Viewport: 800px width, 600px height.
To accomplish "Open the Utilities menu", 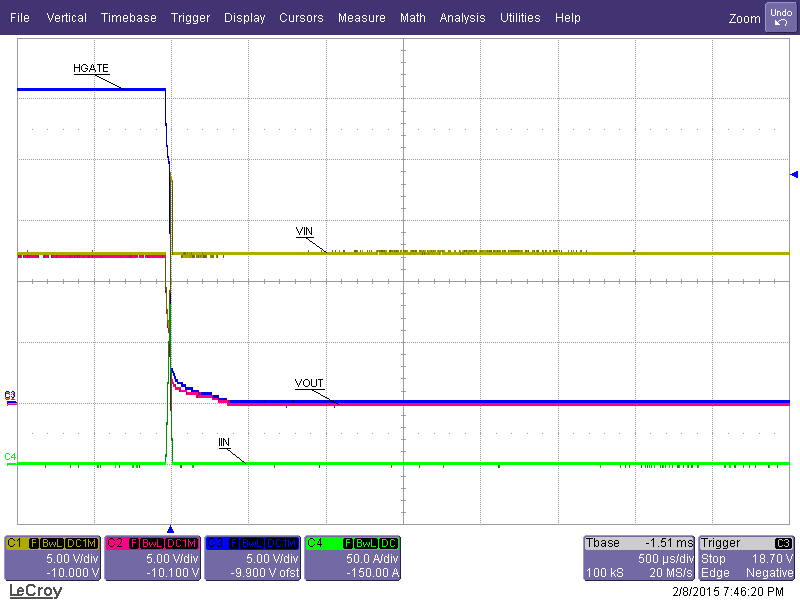I will [520, 18].
